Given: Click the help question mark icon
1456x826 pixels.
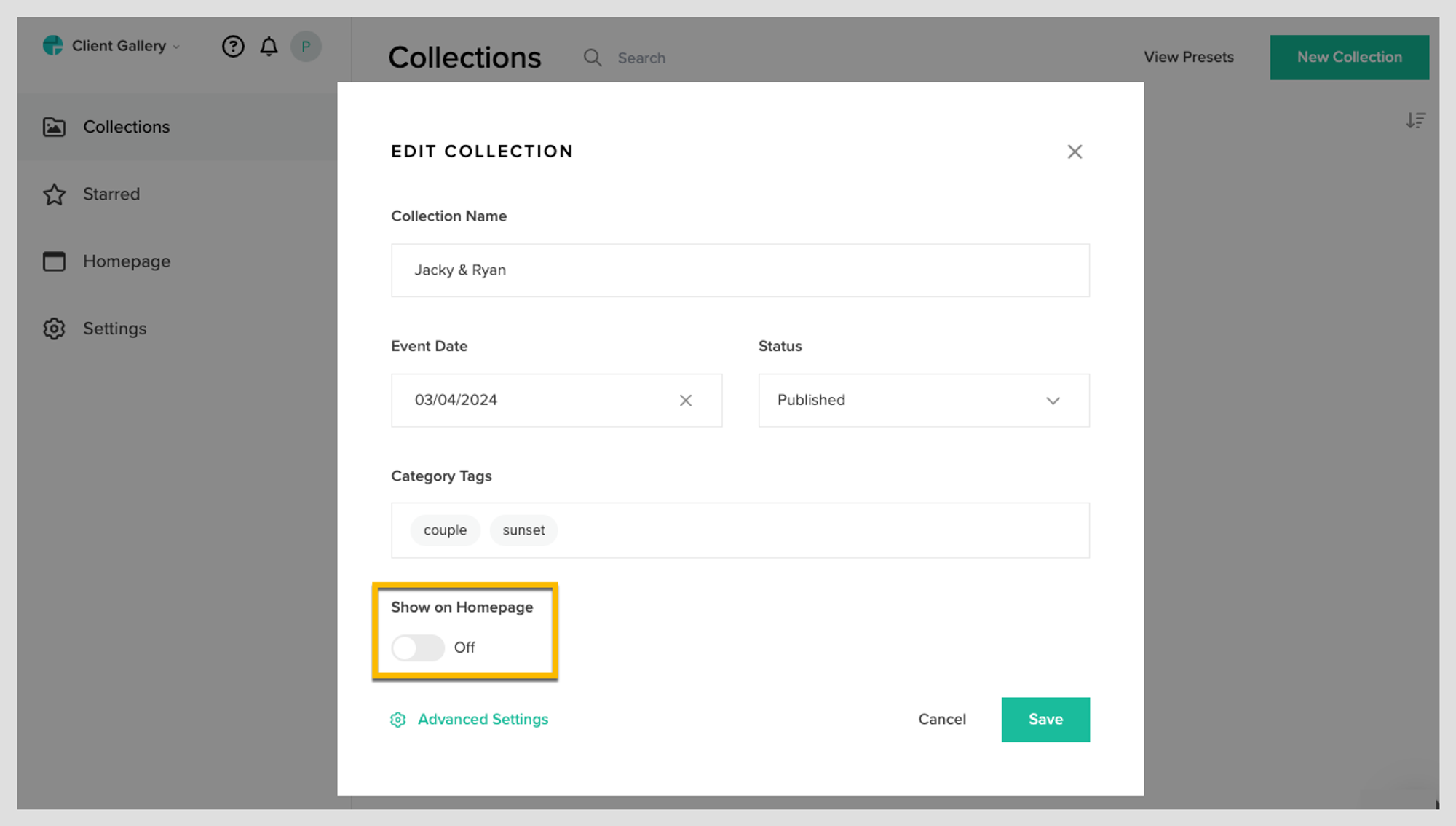Looking at the screenshot, I should [233, 47].
